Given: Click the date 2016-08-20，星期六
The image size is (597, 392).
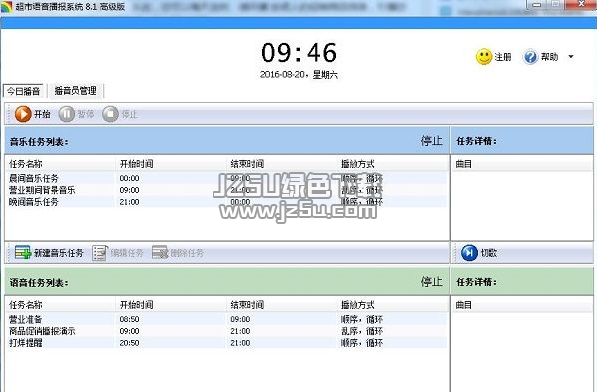Looking at the screenshot, I should (299, 75).
